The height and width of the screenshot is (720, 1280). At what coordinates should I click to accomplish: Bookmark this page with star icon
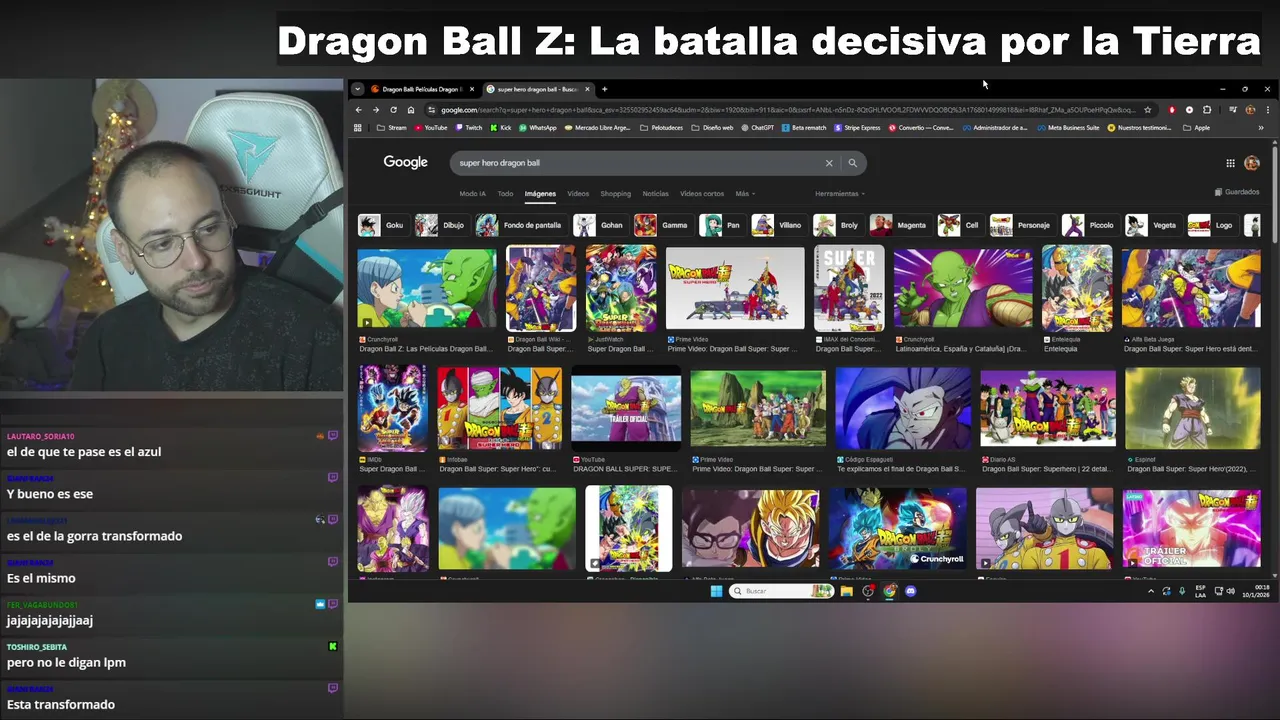[1148, 110]
